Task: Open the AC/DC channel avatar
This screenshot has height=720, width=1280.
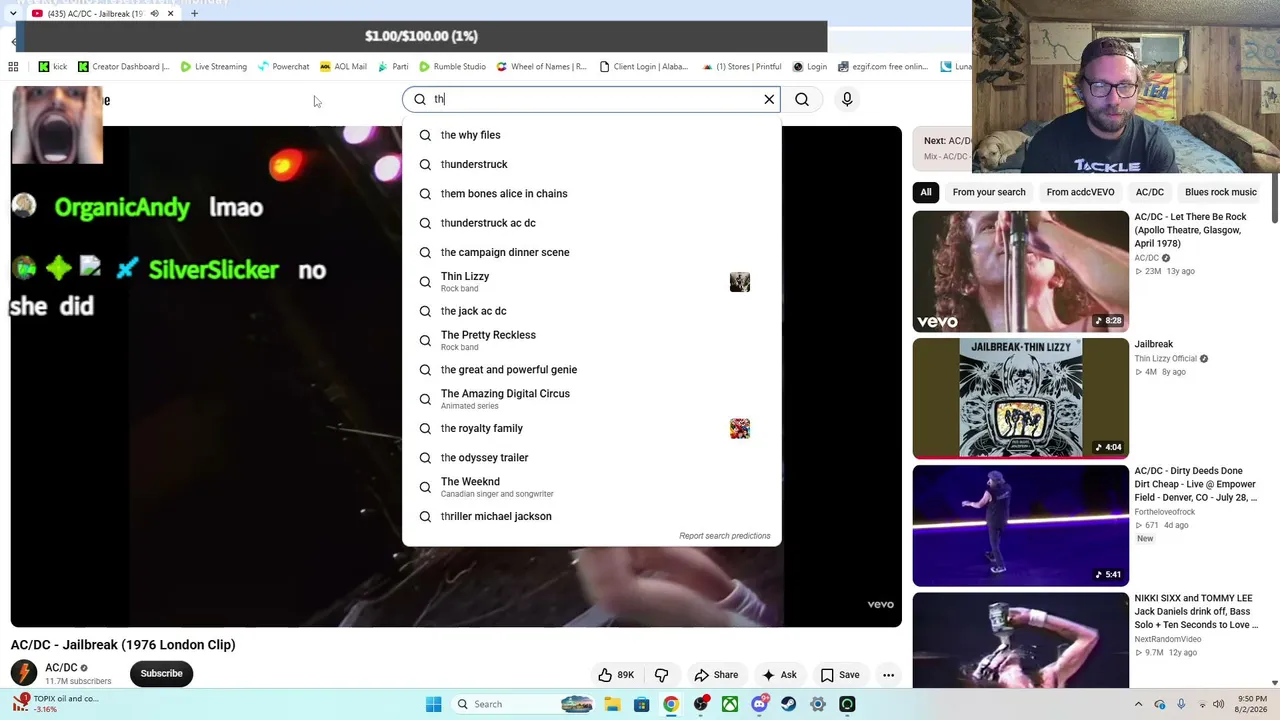Action: coord(24,673)
